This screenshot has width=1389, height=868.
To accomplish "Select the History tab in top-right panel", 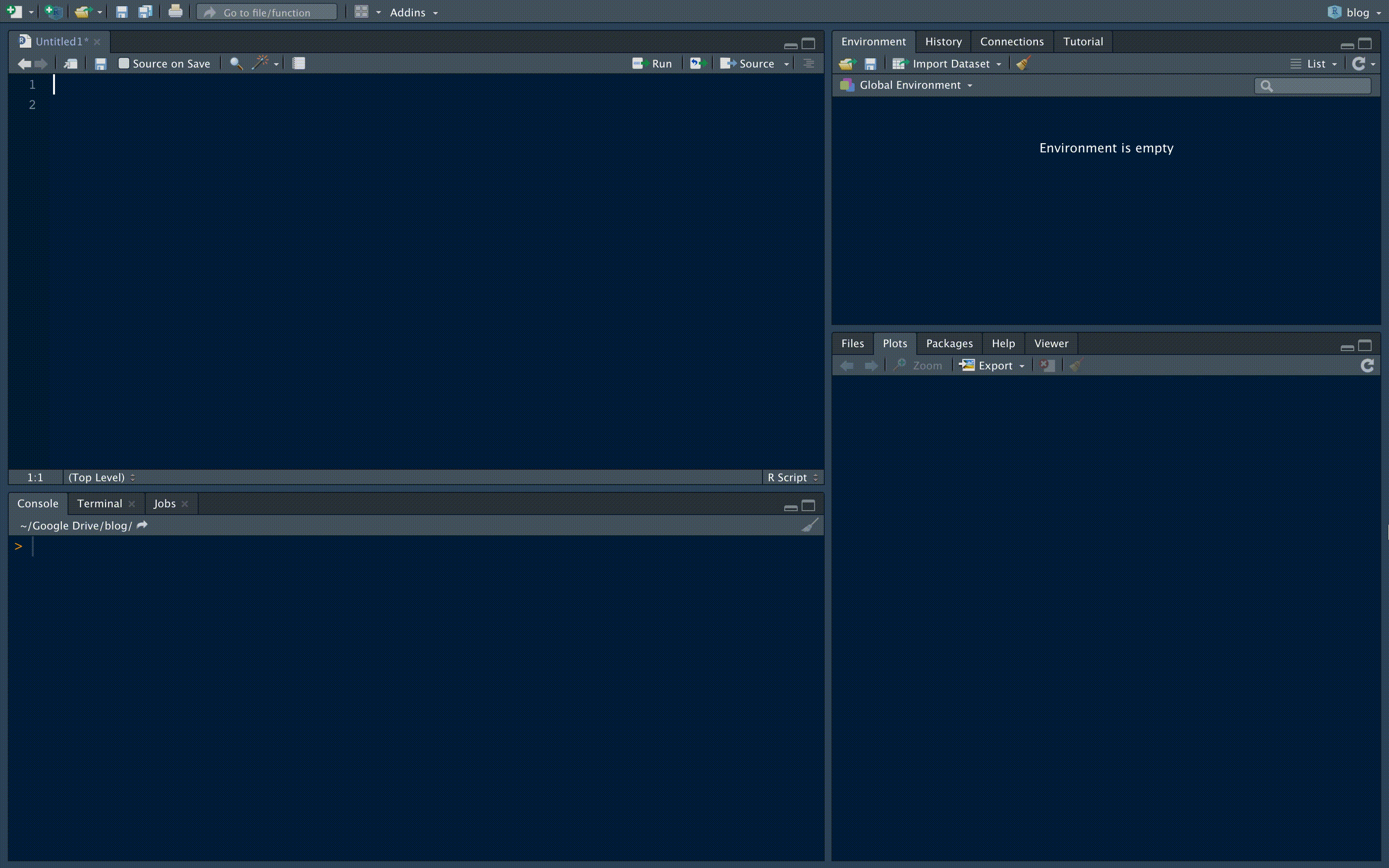I will point(942,41).
